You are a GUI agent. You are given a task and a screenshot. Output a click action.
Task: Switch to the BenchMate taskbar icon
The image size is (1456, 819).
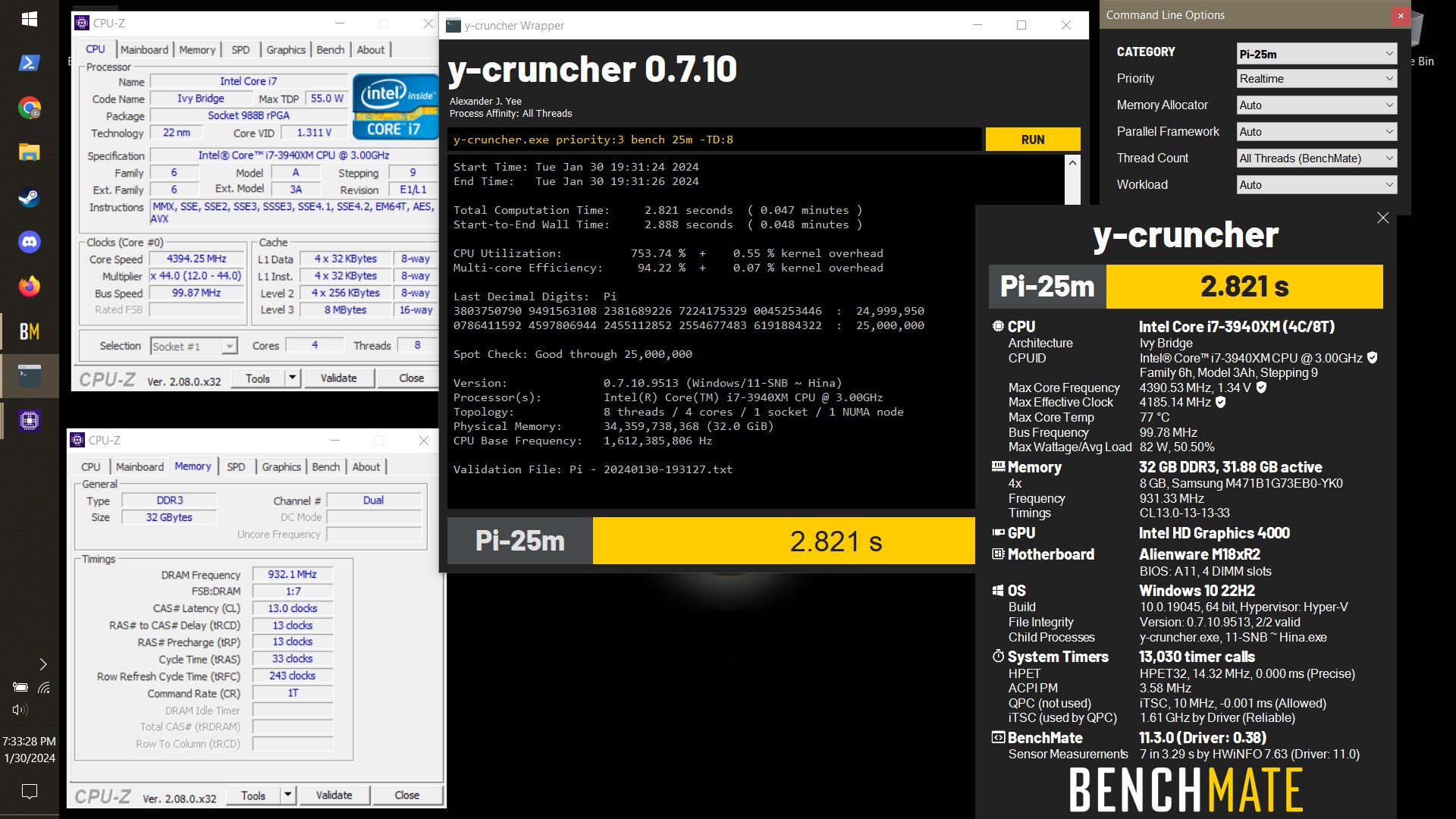click(30, 331)
